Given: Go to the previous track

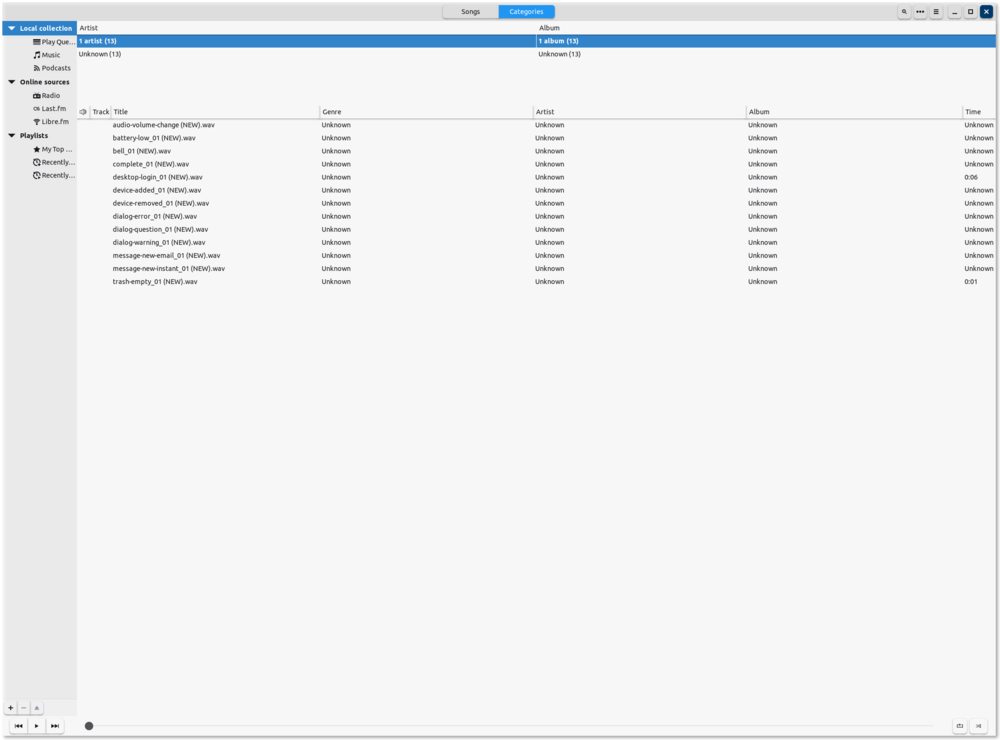Looking at the screenshot, I should [18, 726].
